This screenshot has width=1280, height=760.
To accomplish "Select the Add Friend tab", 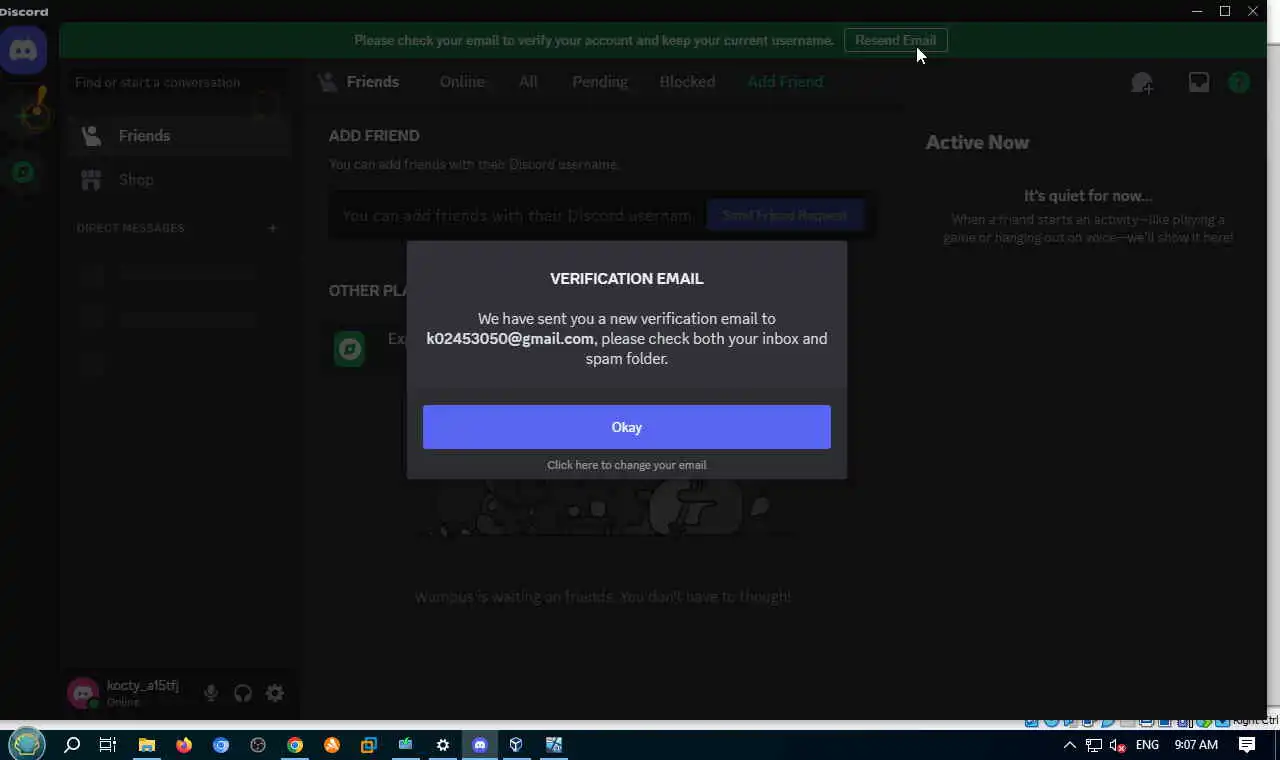I will click(x=785, y=82).
